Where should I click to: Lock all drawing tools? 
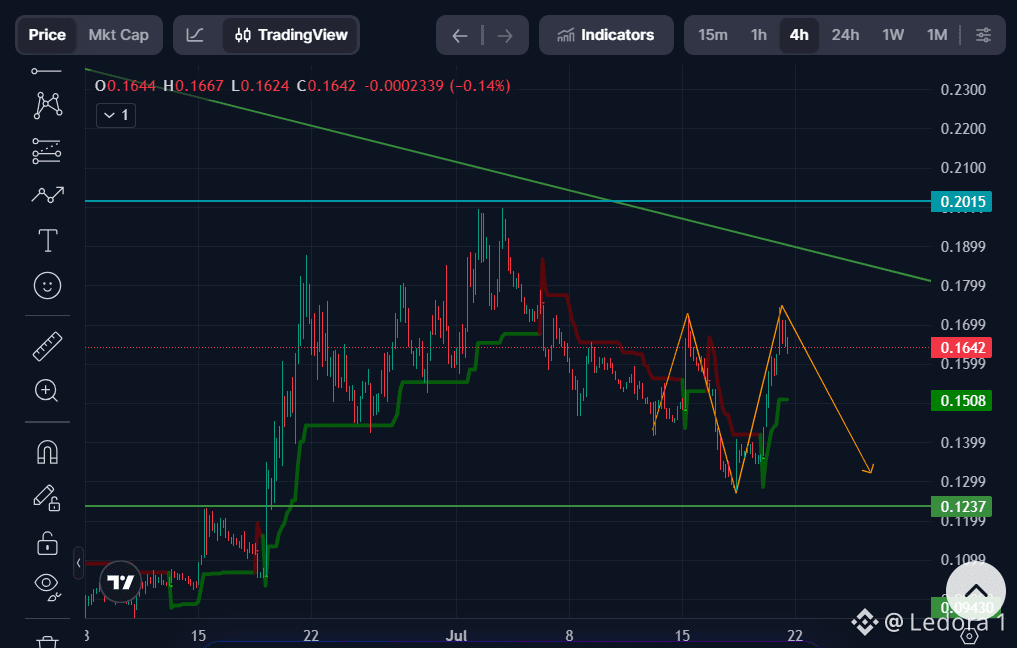click(47, 544)
